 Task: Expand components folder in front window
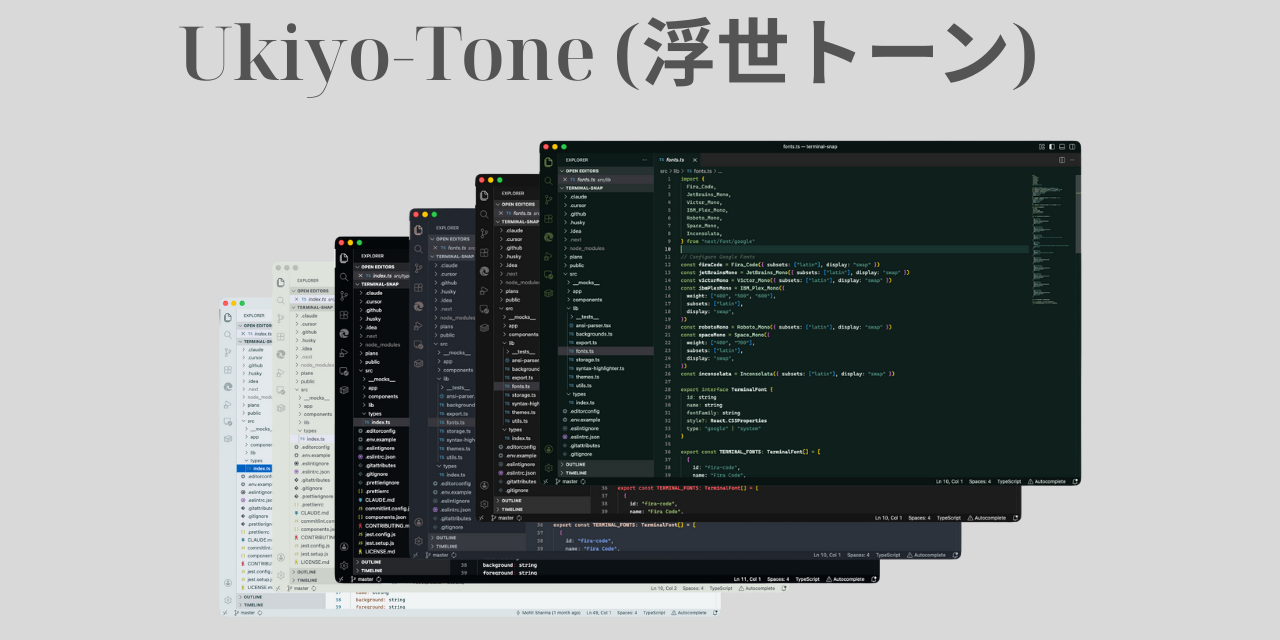(x=606, y=299)
